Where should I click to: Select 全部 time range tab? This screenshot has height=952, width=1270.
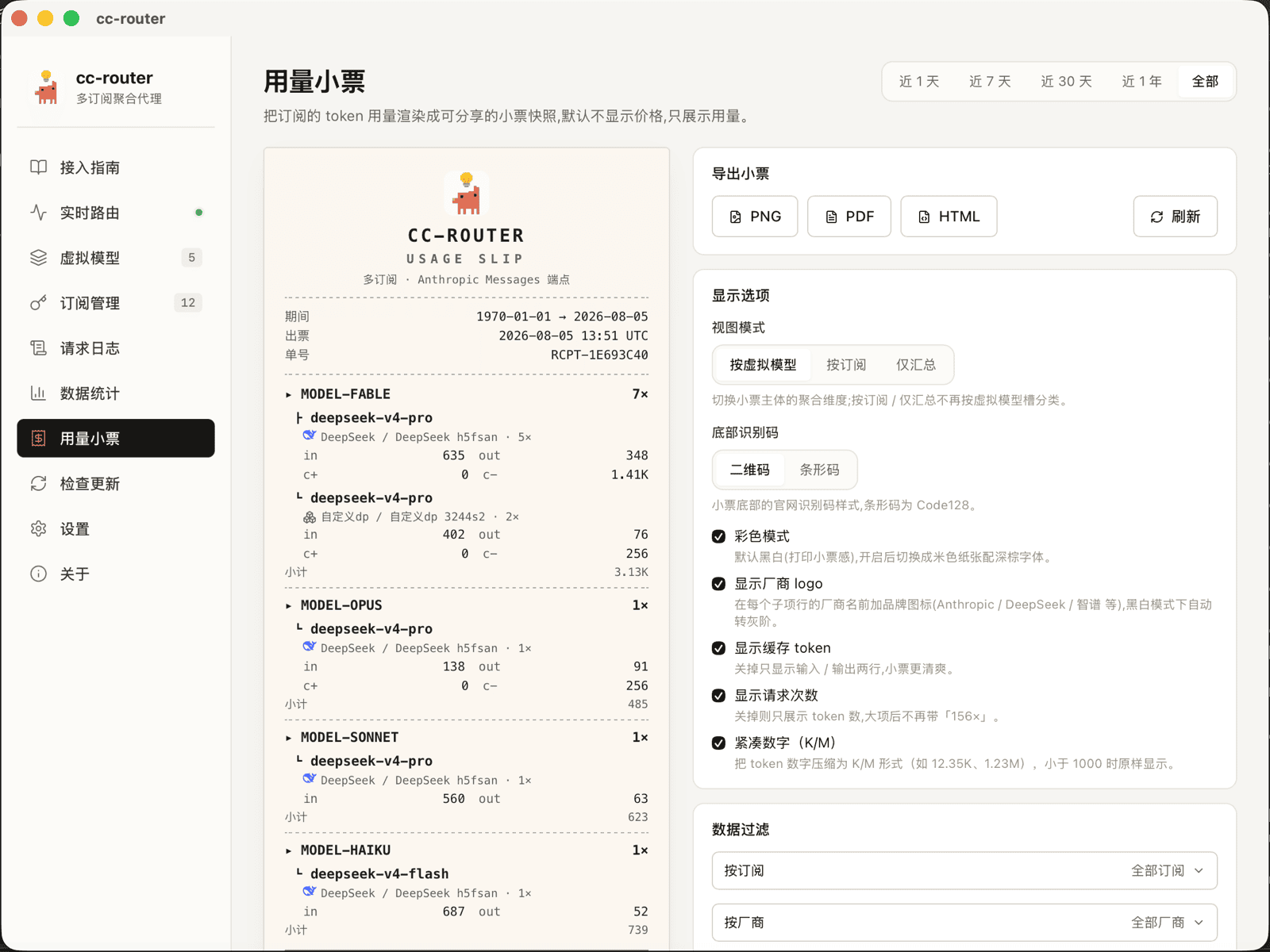click(1205, 82)
